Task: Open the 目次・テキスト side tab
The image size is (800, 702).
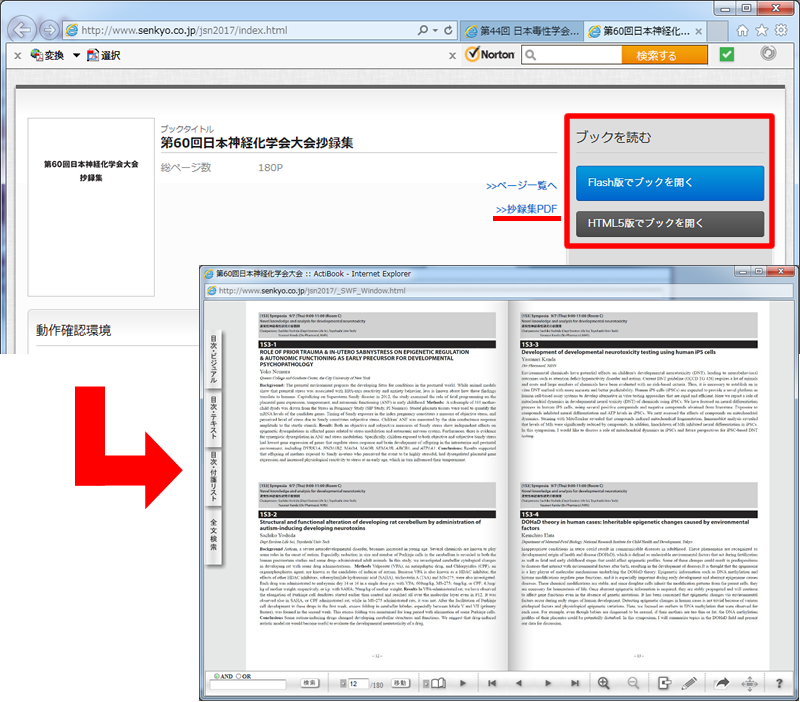Action: click(x=214, y=417)
